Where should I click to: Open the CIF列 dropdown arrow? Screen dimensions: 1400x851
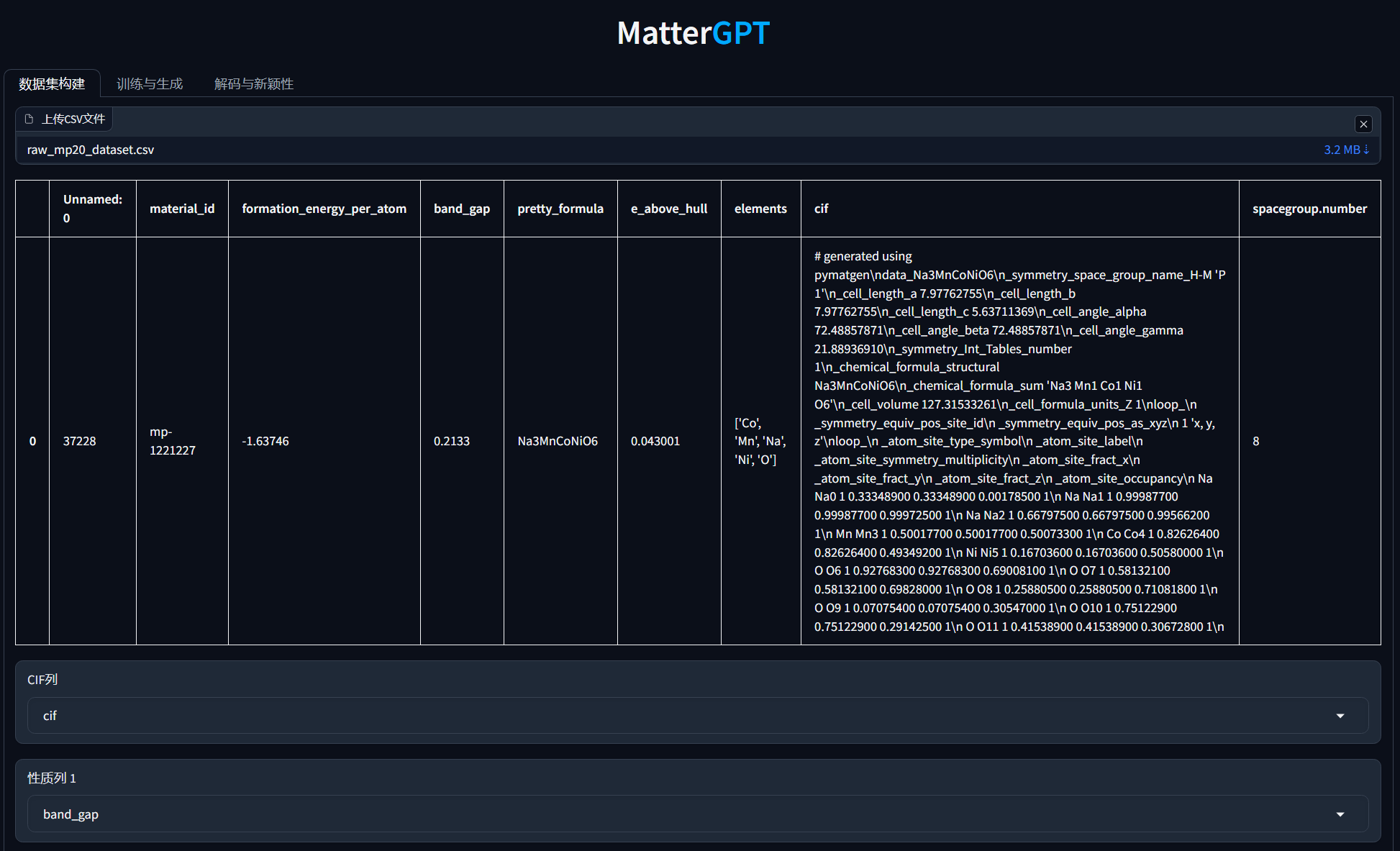pos(1340,716)
